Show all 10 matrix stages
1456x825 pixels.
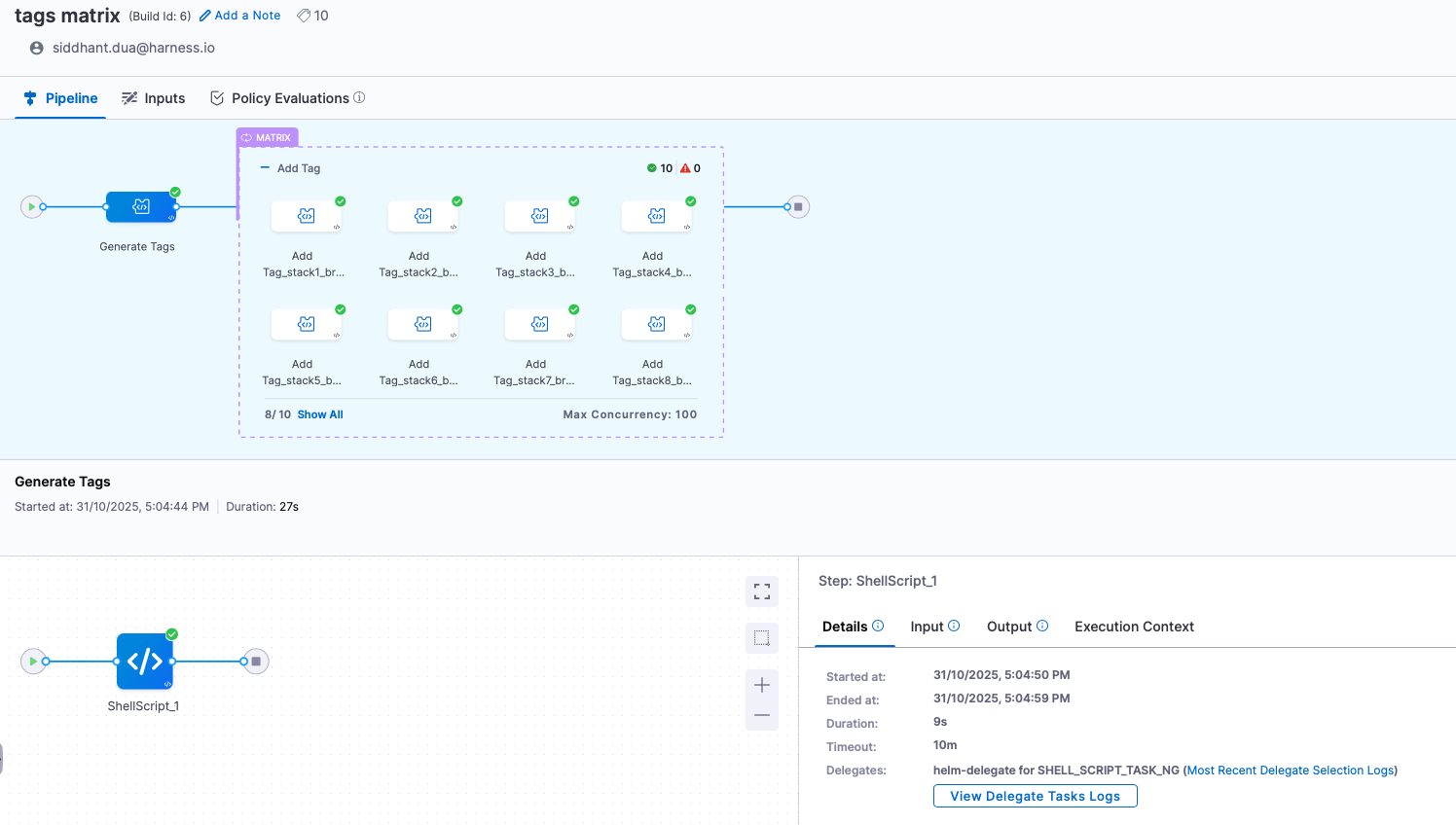coord(320,414)
